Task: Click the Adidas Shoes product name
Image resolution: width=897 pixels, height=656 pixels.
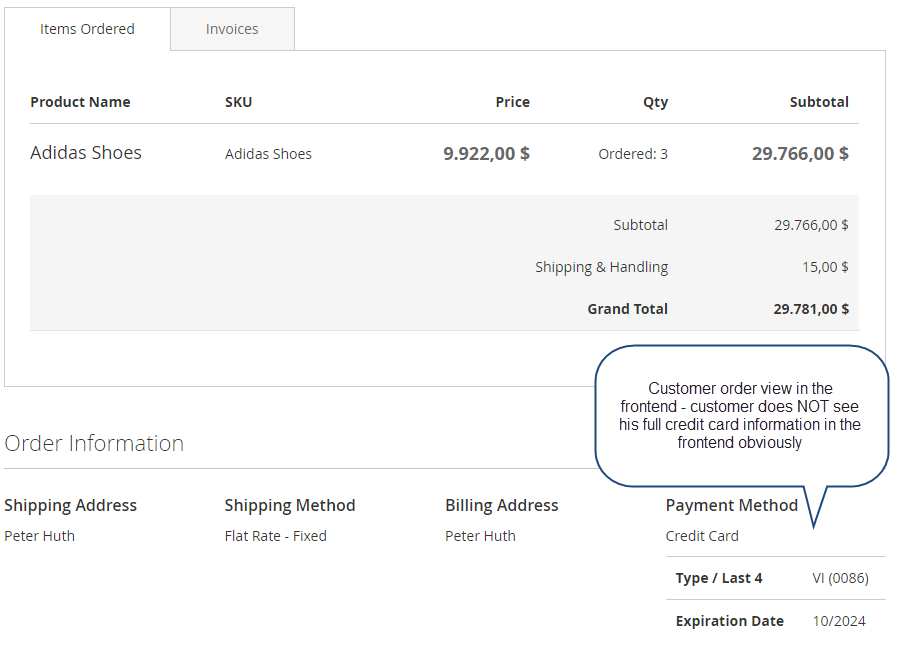Action: 86,153
